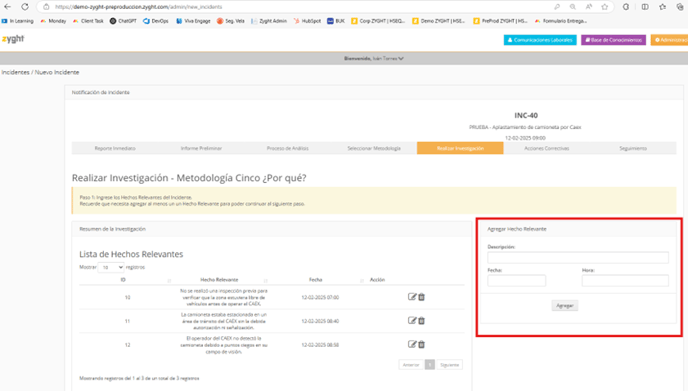Click the Descripción input field
This screenshot has width=688, height=391.
click(x=578, y=258)
